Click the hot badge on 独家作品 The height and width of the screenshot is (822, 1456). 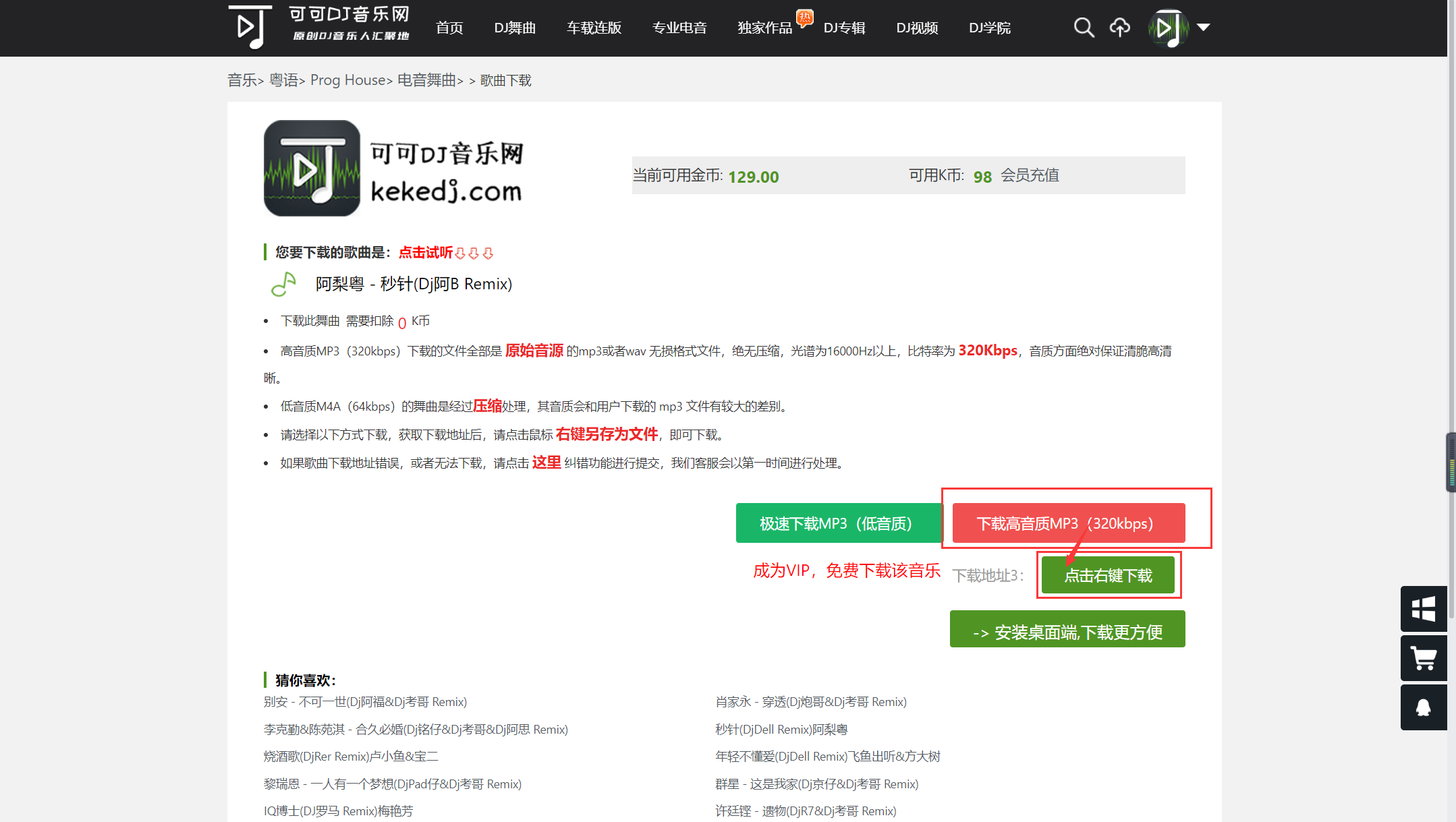click(804, 17)
